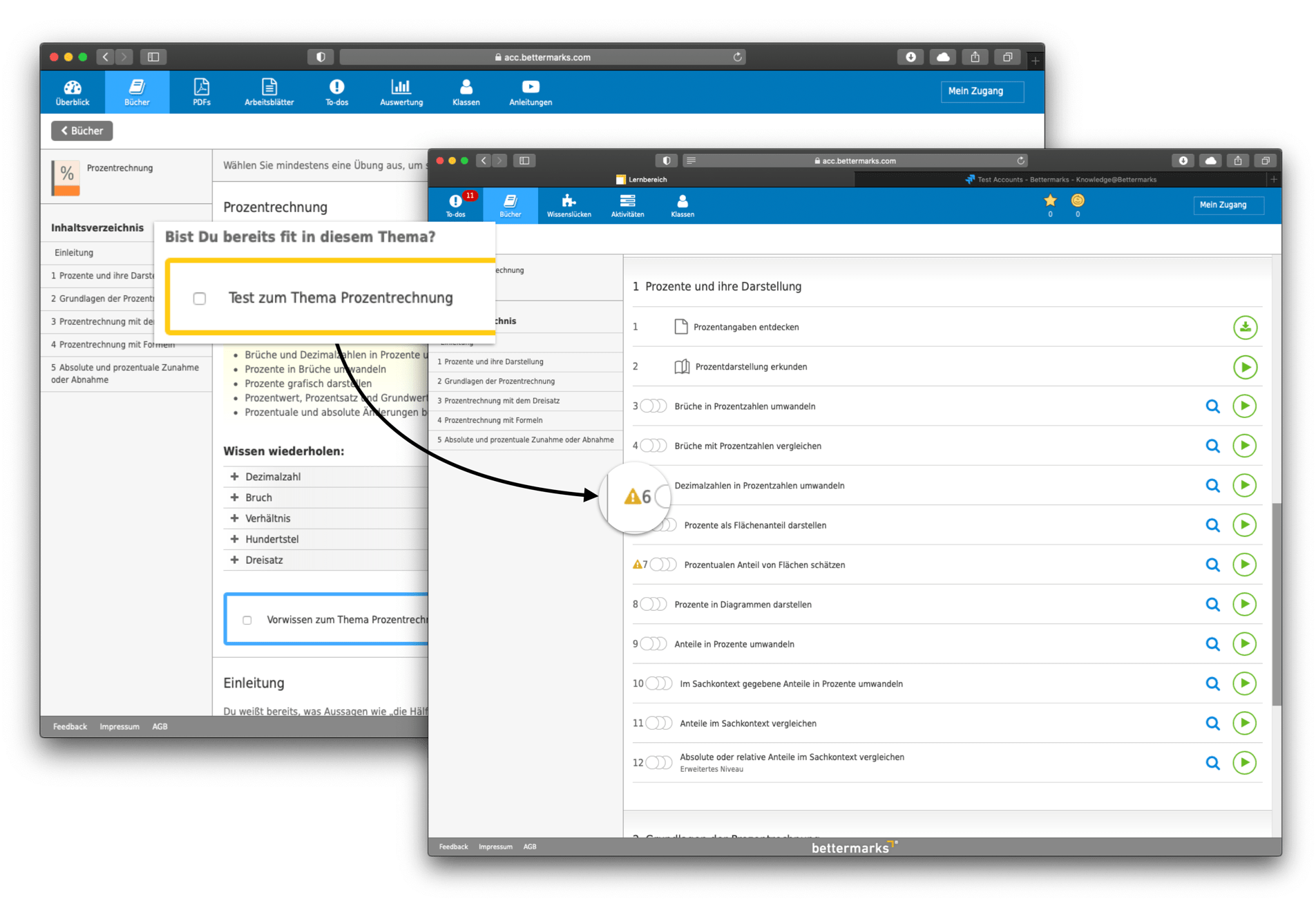Toggle exercise 10 Im Sachkontext gegebene Anteile
The height and width of the screenshot is (917, 1316).
(x=658, y=683)
